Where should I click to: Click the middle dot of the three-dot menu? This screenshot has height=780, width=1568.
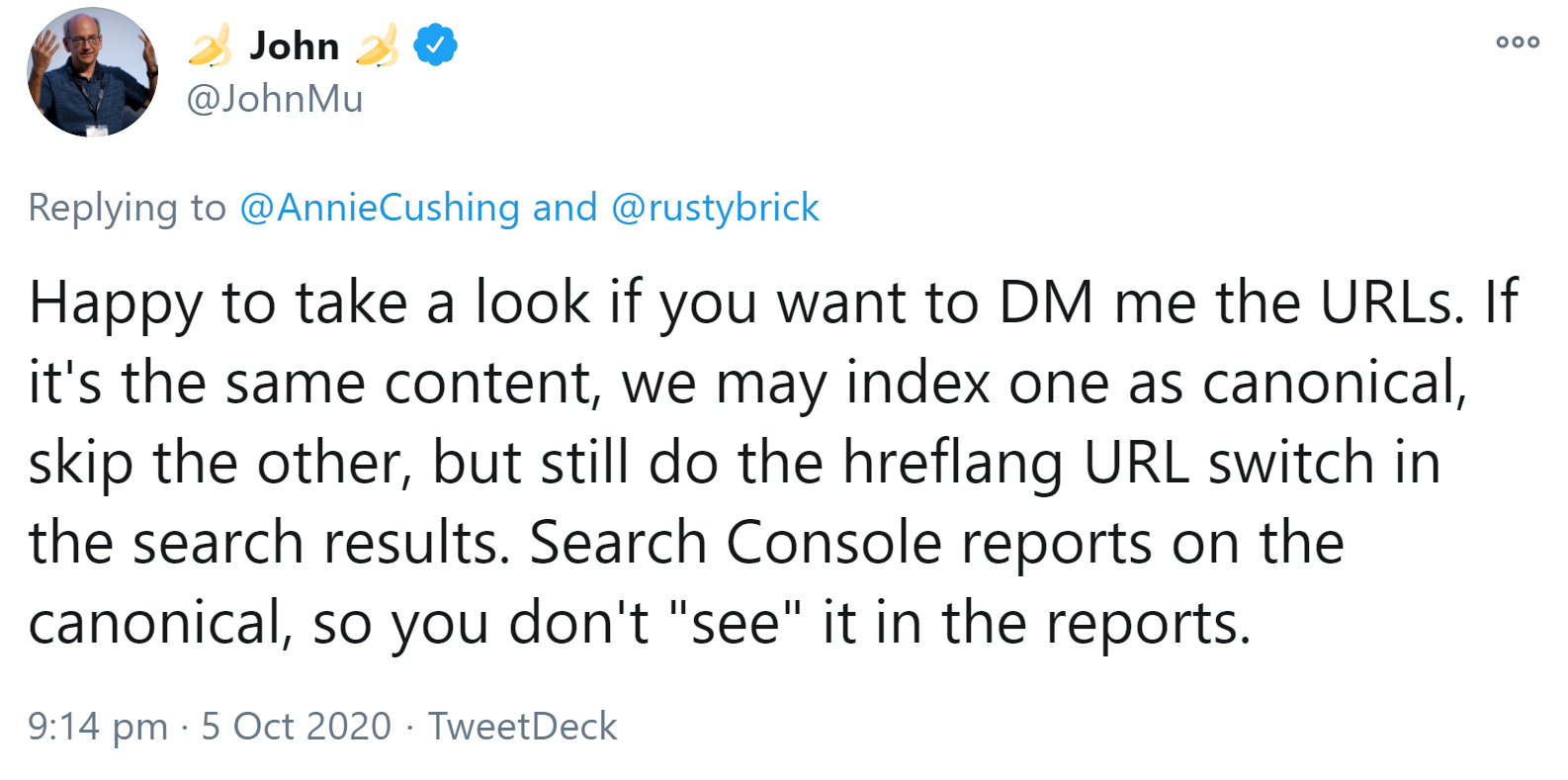pyautogui.click(x=1518, y=42)
